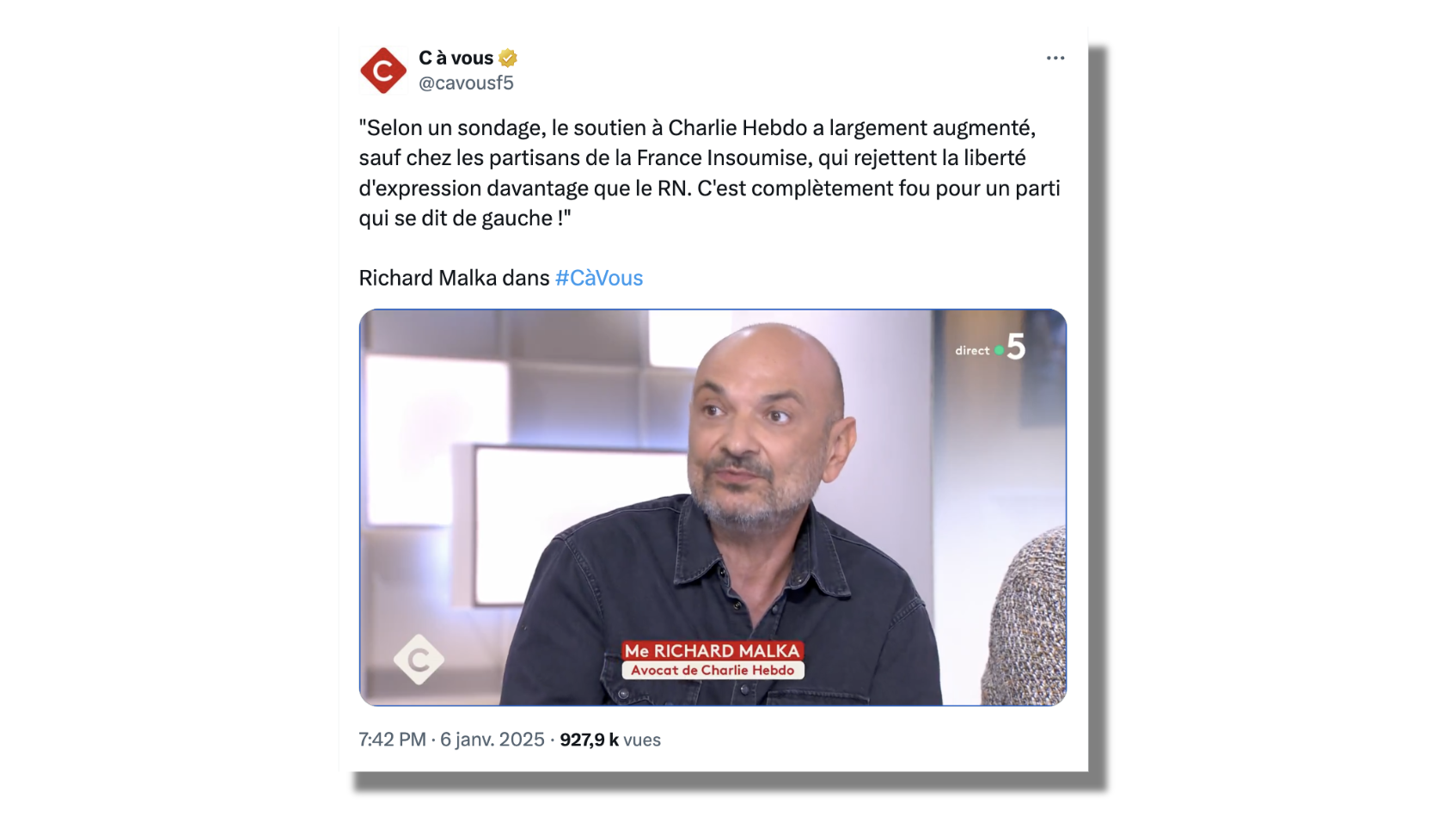Click the 'Richard Malka dans' text line
The height and width of the screenshot is (817, 1456).
click(454, 278)
